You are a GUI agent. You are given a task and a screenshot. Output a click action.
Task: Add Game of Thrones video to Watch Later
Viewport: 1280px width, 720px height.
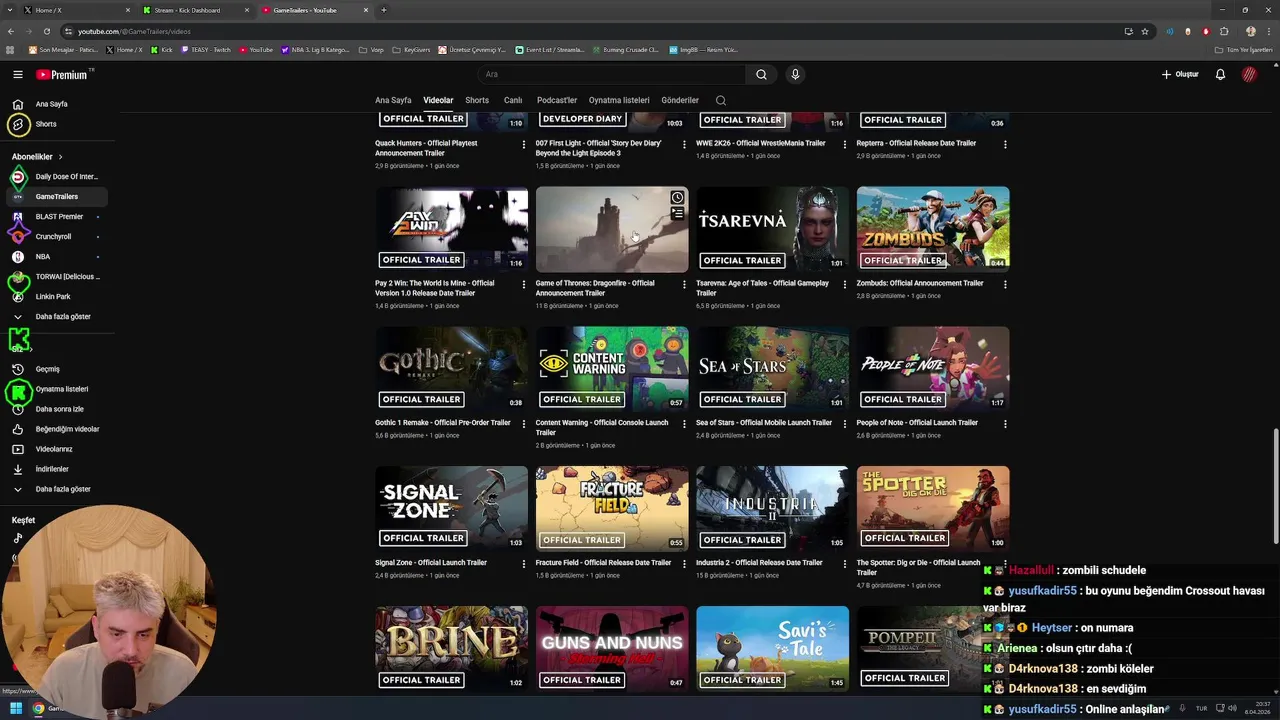(677, 197)
